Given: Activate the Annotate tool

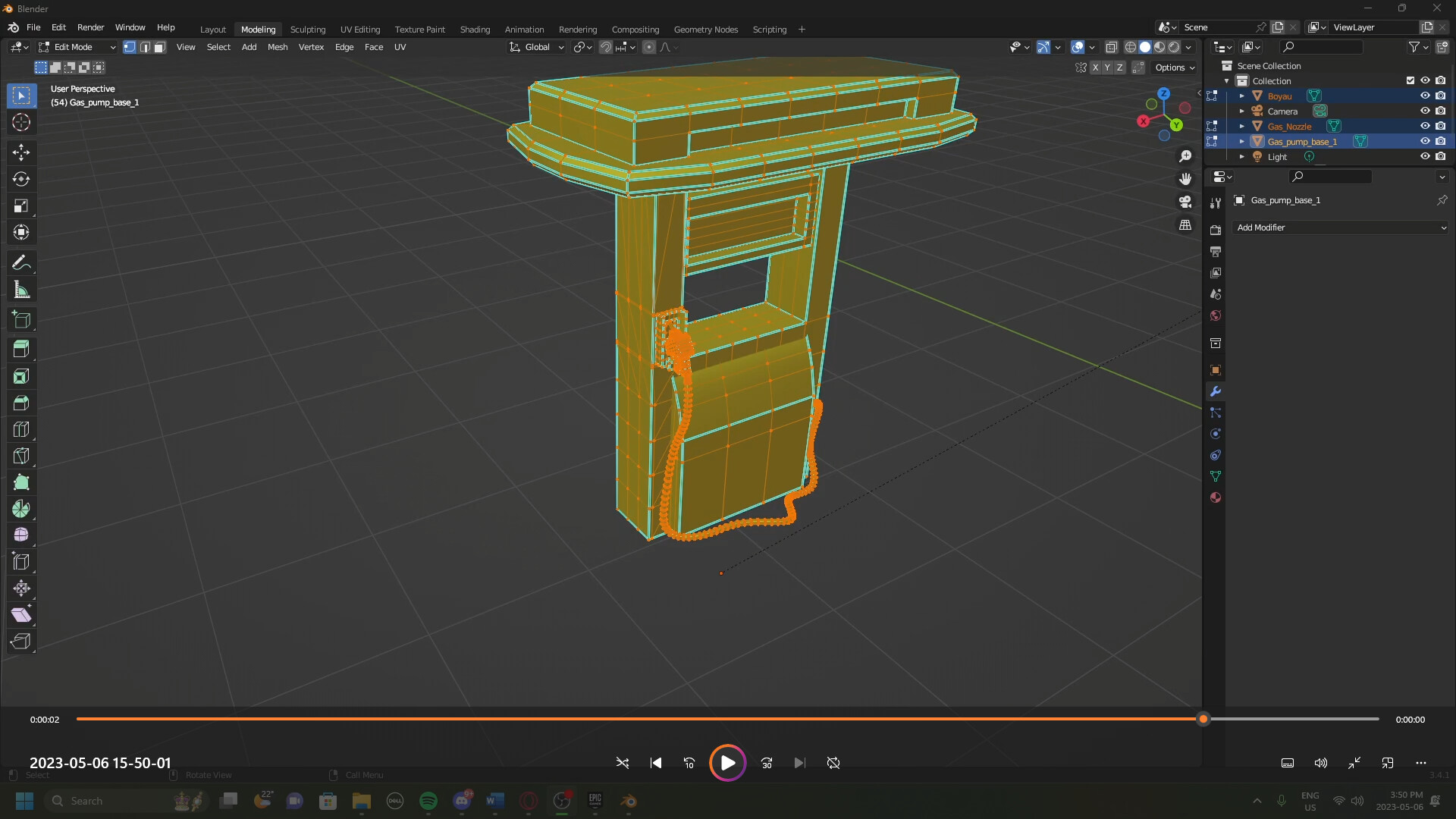Looking at the screenshot, I should [21, 262].
